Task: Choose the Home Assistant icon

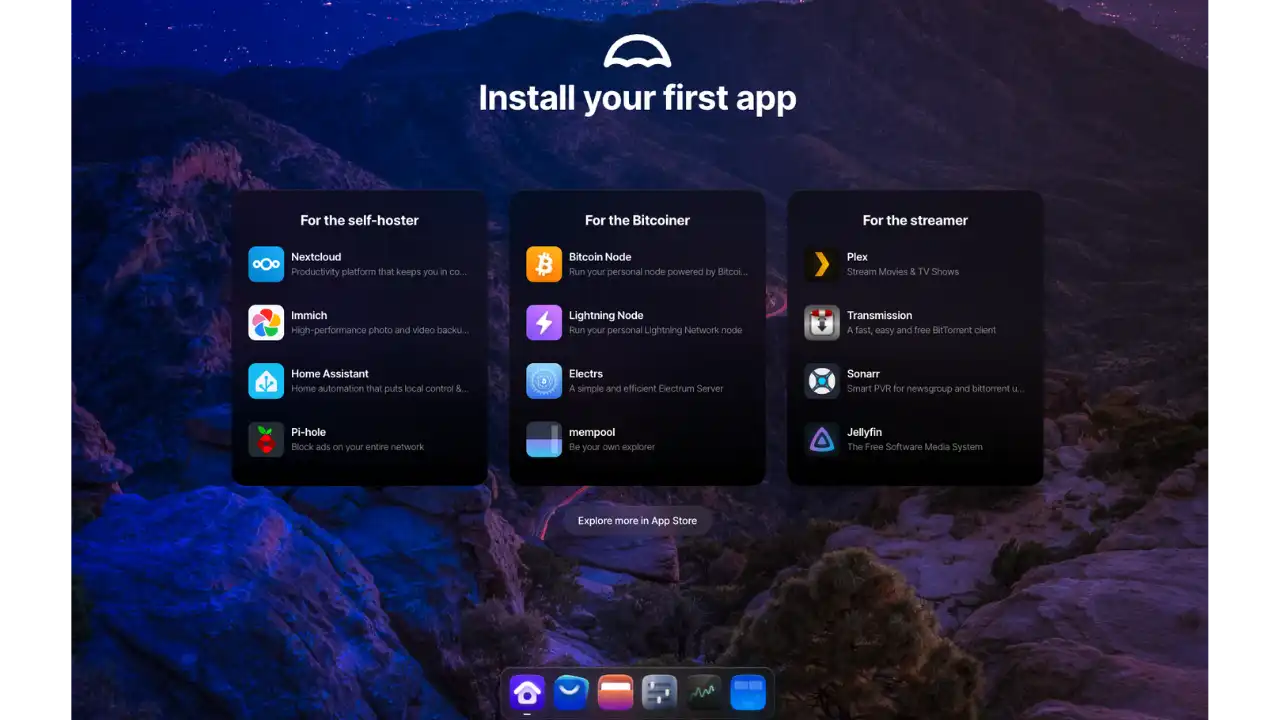Action: pyautogui.click(x=266, y=381)
